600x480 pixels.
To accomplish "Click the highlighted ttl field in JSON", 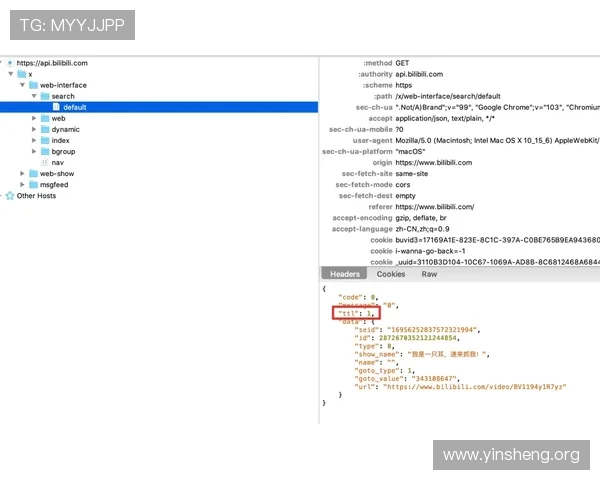I will point(357,313).
